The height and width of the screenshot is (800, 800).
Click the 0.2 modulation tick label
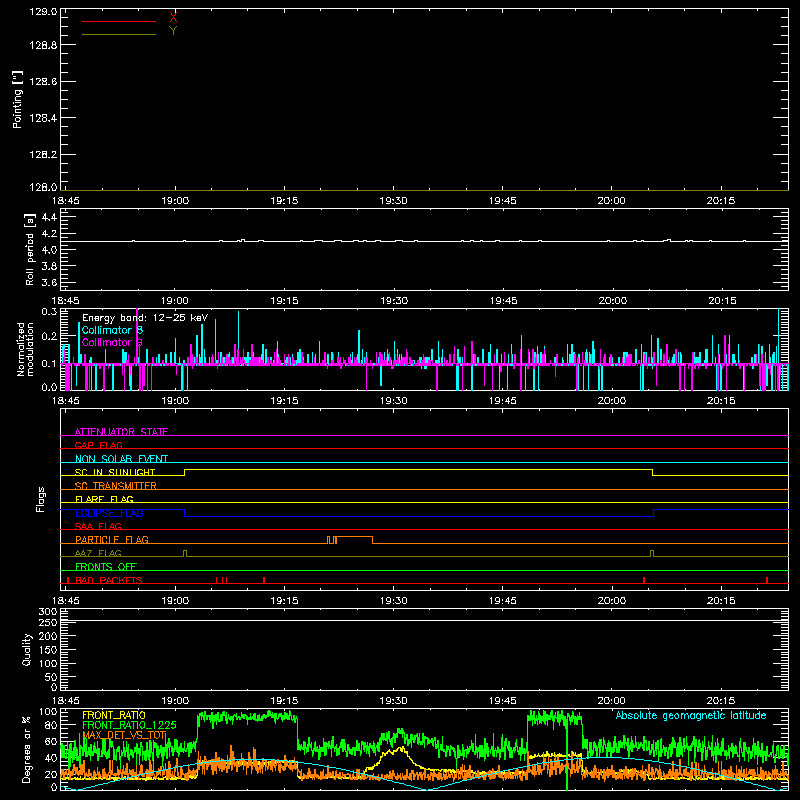[x=49, y=336]
